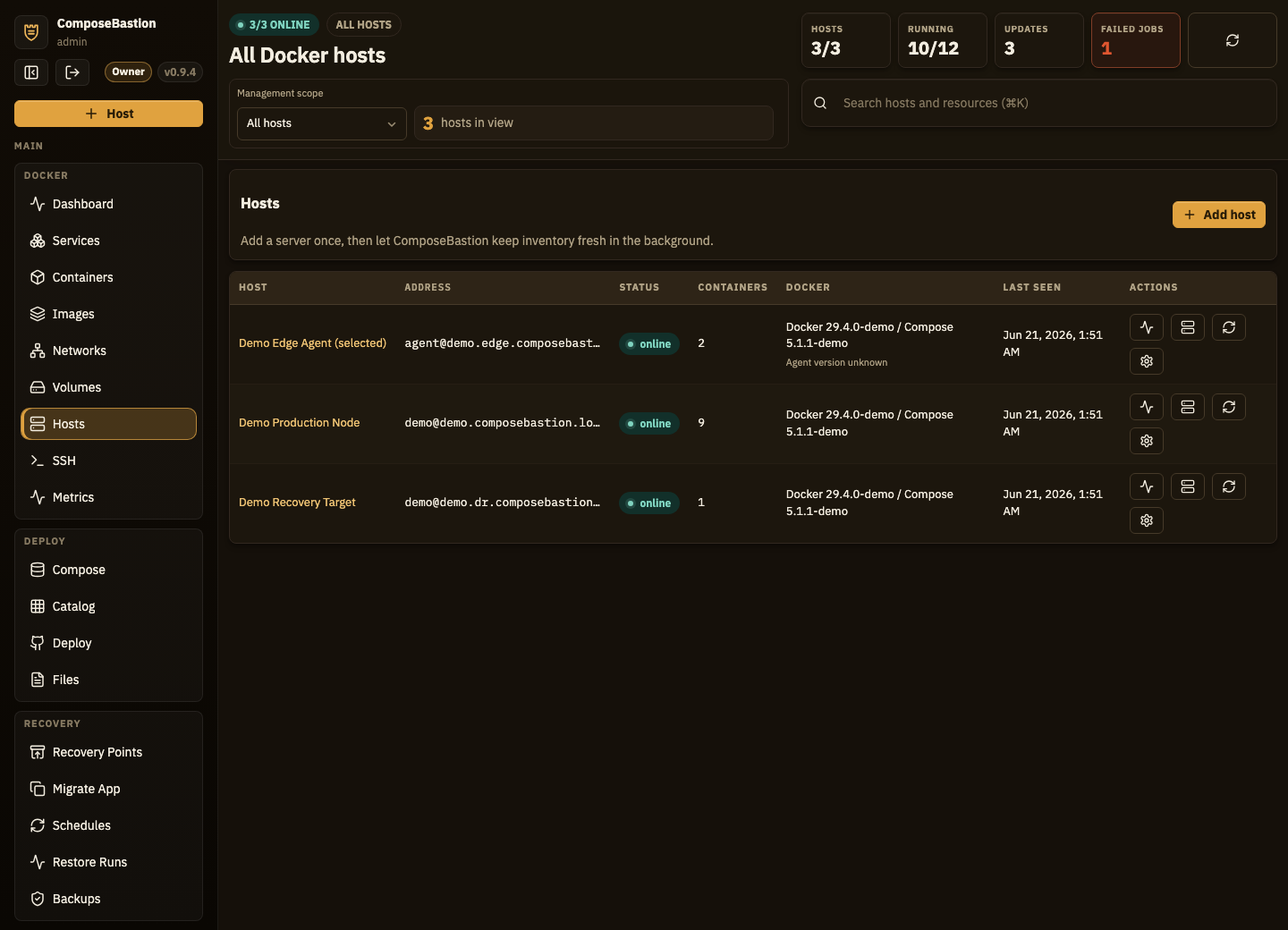
Task: Click the log out arrow icon
Action: click(x=72, y=72)
